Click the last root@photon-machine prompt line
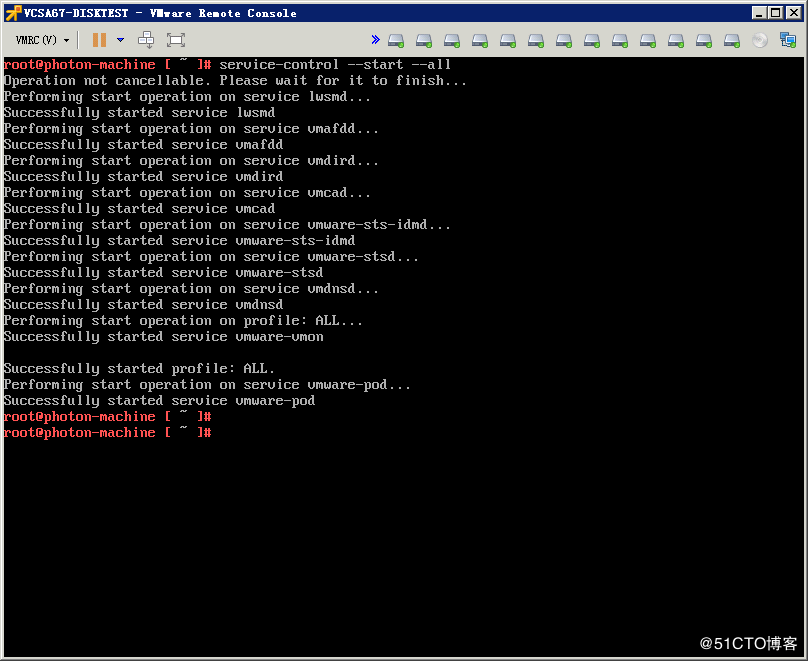 108,432
